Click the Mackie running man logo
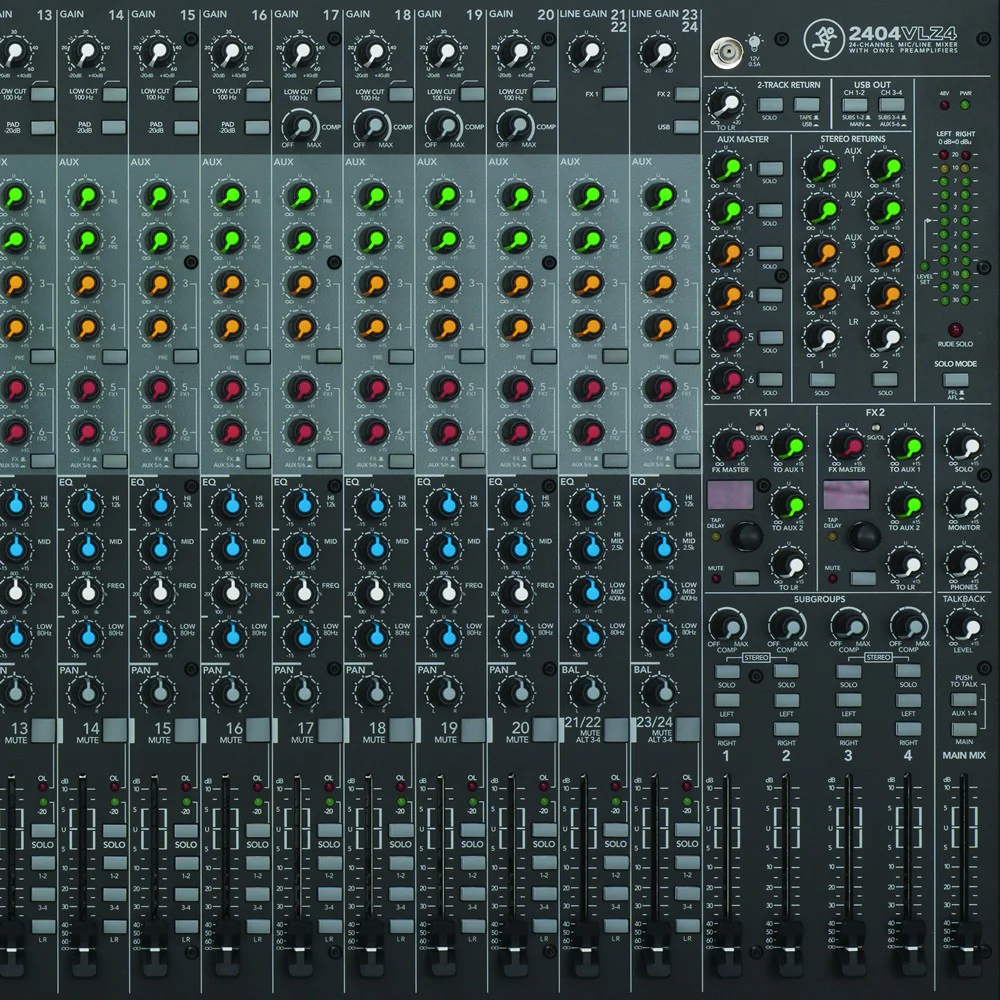This screenshot has height=1000, width=1000. coord(823,40)
